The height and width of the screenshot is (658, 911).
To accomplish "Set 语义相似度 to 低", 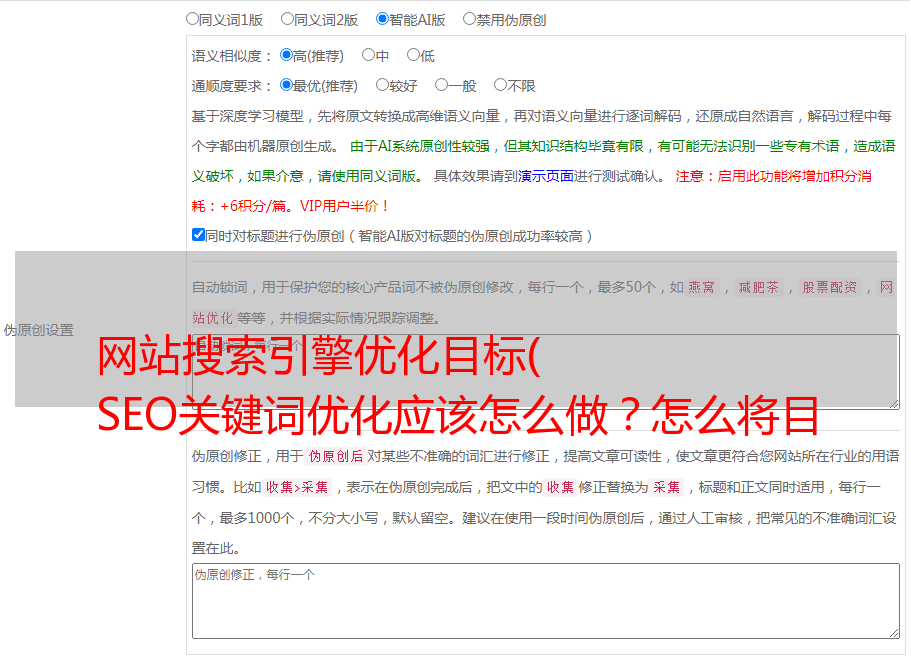I will tap(413, 55).
